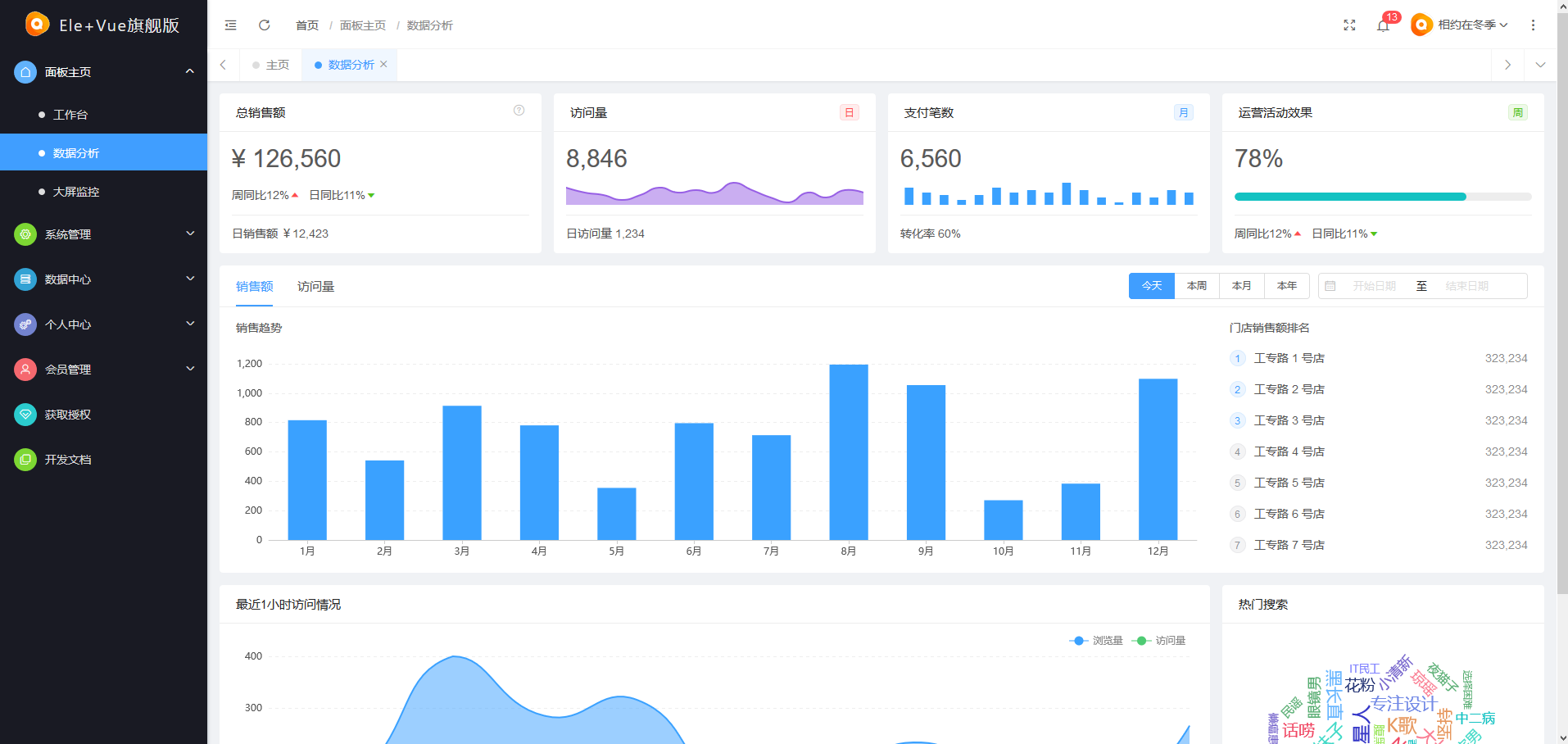Click 工专路 7 号店 ranking row
The image size is (1568, 744).
click(x=1379, y=545)
